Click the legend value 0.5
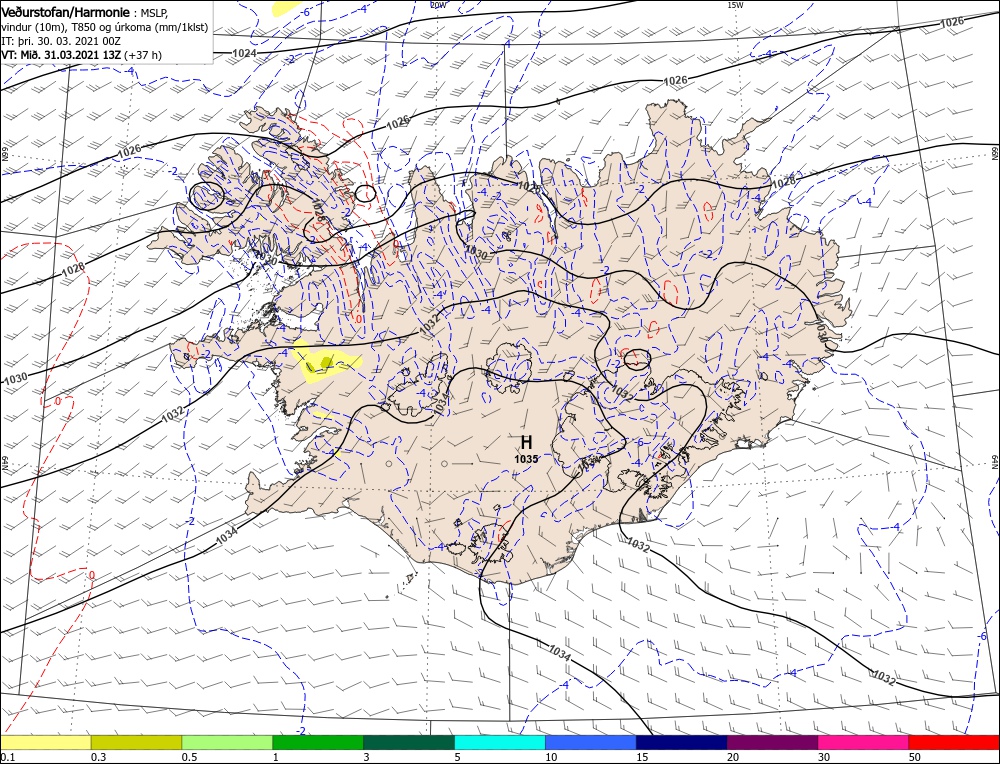 189,757
